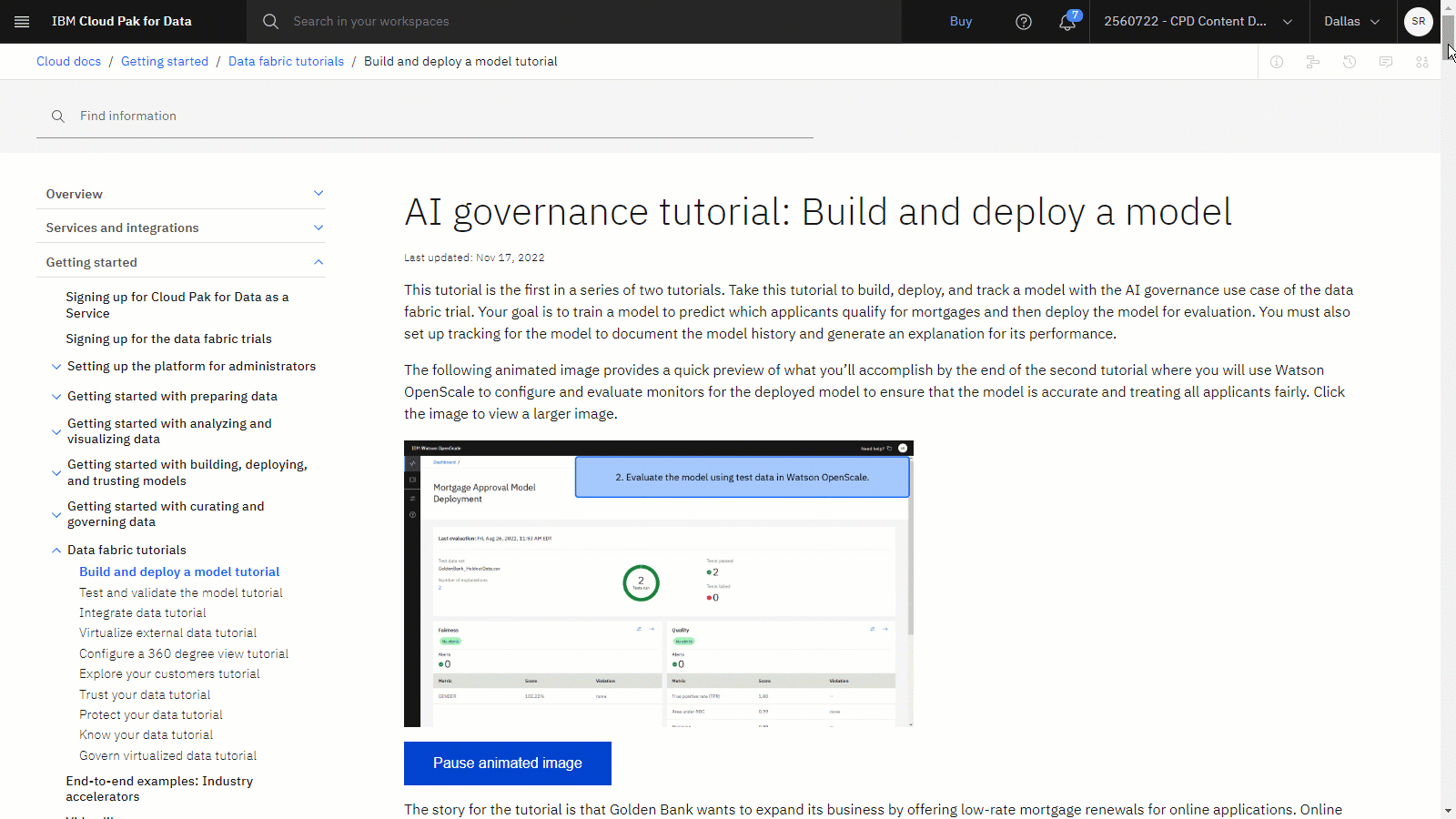Click the magnifier icon beside Find information

coord(58,116)
